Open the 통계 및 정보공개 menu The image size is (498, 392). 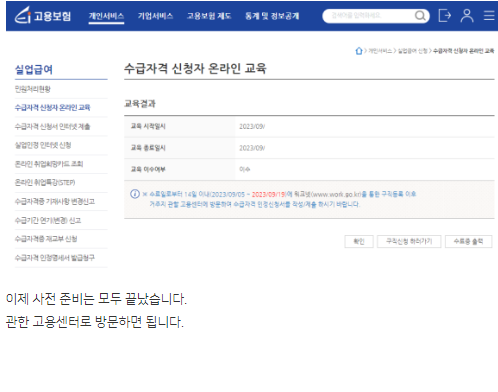pos(272,16)
